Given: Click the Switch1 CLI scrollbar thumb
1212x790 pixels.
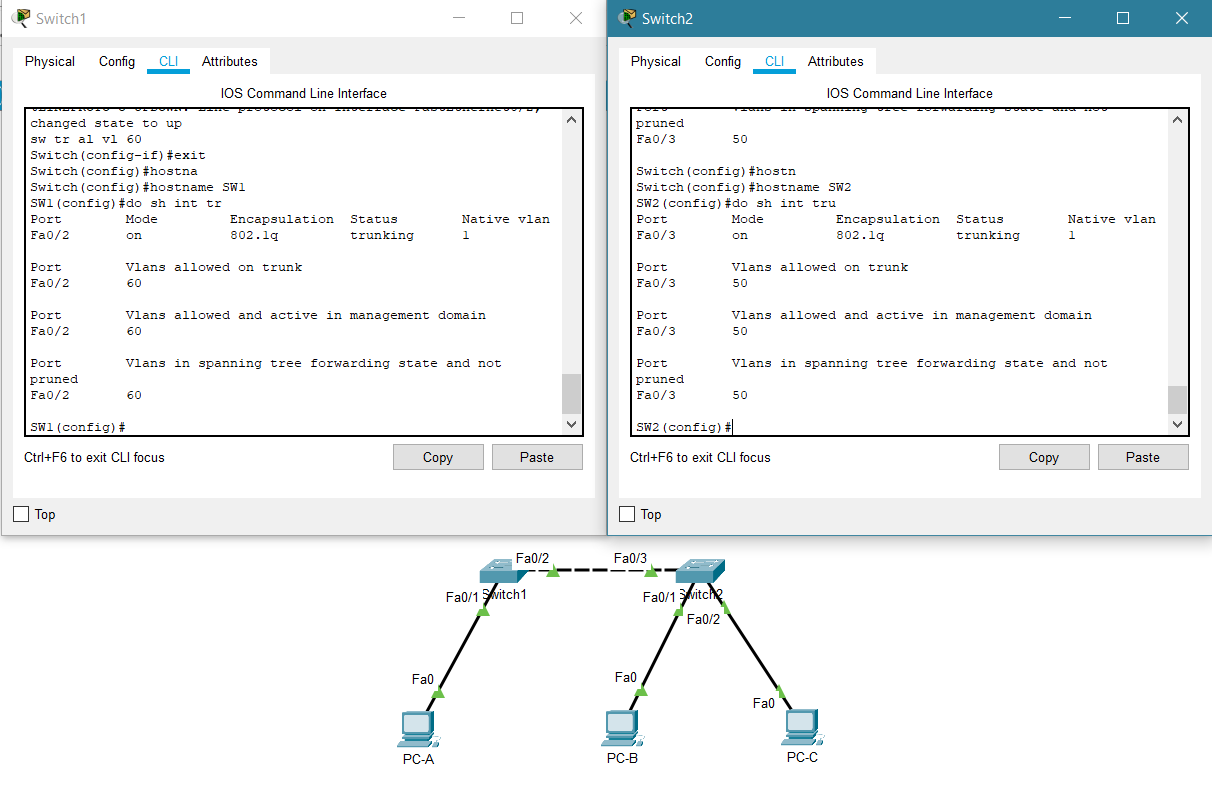Looking at the screenshot, I should pyautogui.click(x=571, y=394).
